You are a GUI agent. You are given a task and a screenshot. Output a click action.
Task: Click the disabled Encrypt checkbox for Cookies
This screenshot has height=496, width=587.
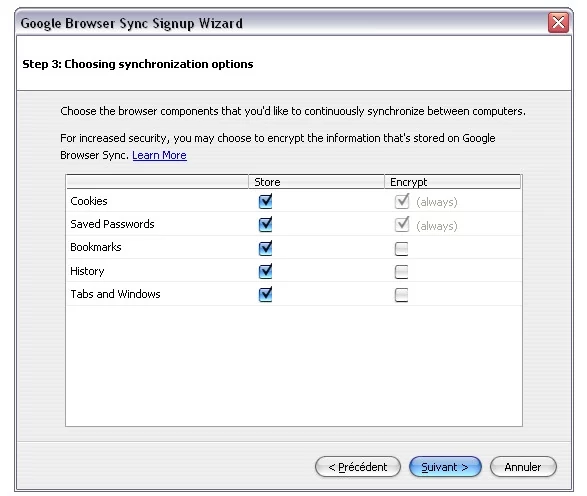402,201
